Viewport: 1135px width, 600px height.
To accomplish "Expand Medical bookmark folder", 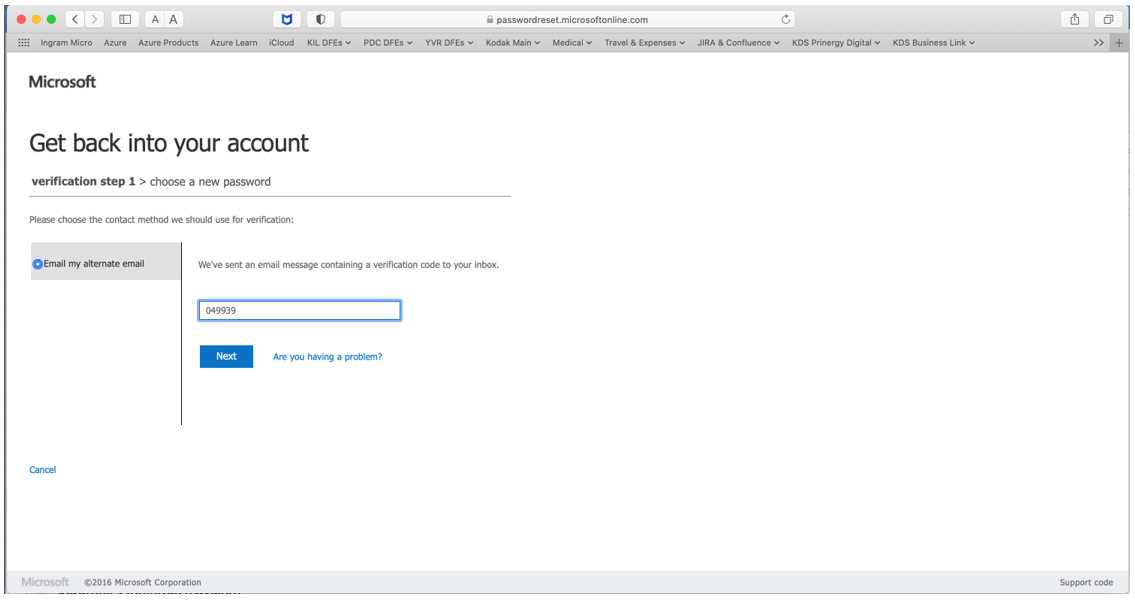I will point(572,43).
